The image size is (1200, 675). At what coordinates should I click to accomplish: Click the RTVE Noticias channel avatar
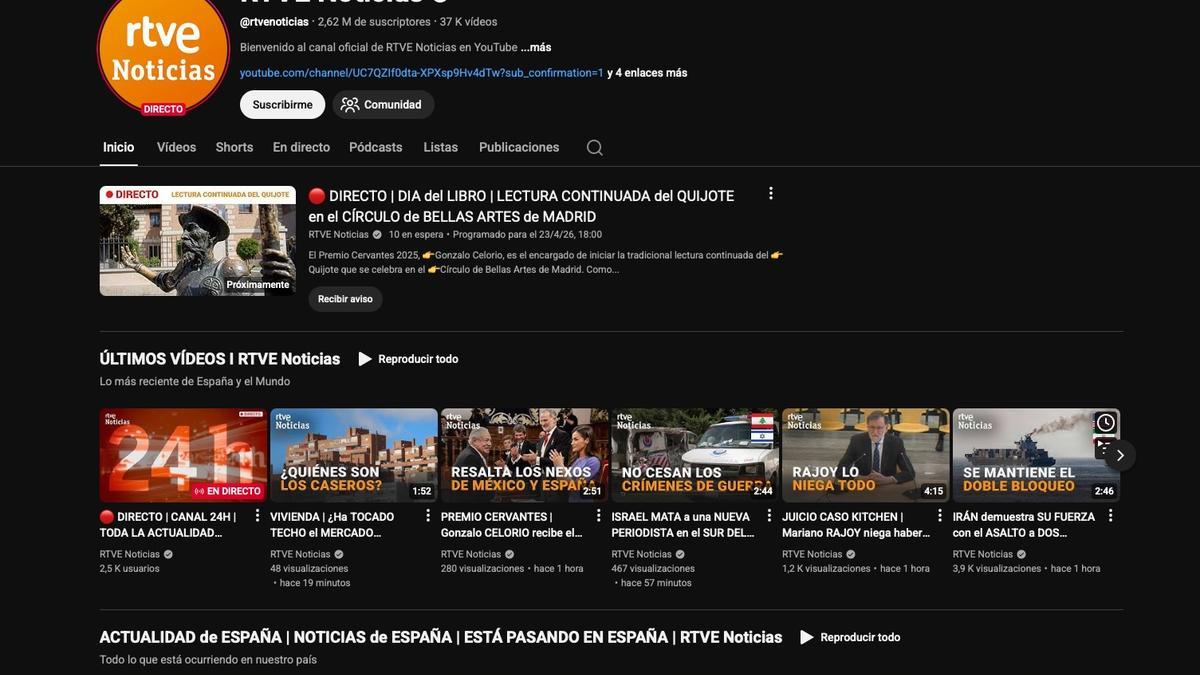pos(163,55)
